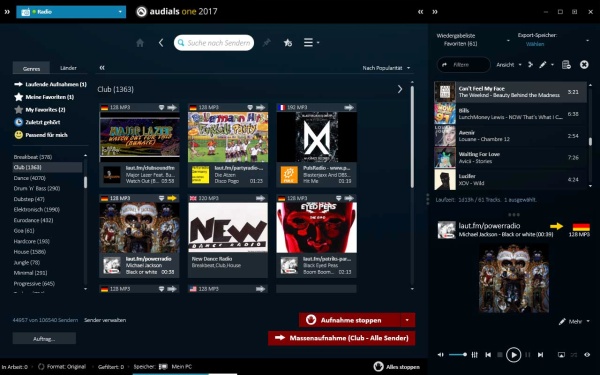Click 'Format: Original' status entry
The image size is (600, 375).
point(62,367)
